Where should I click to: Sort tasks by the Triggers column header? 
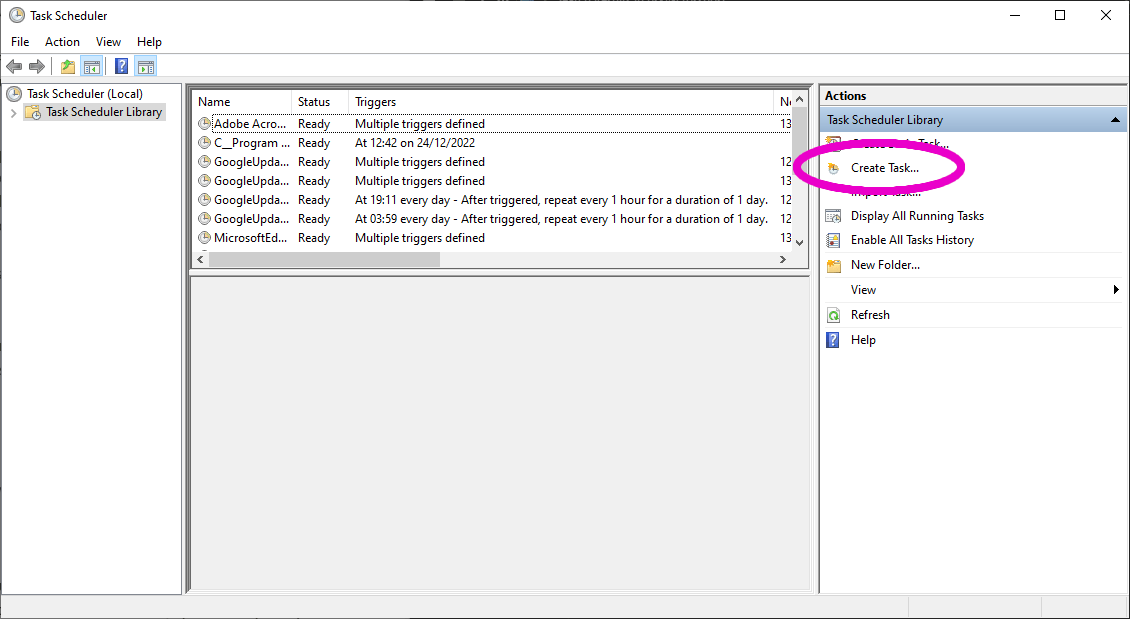click(375, 102)
